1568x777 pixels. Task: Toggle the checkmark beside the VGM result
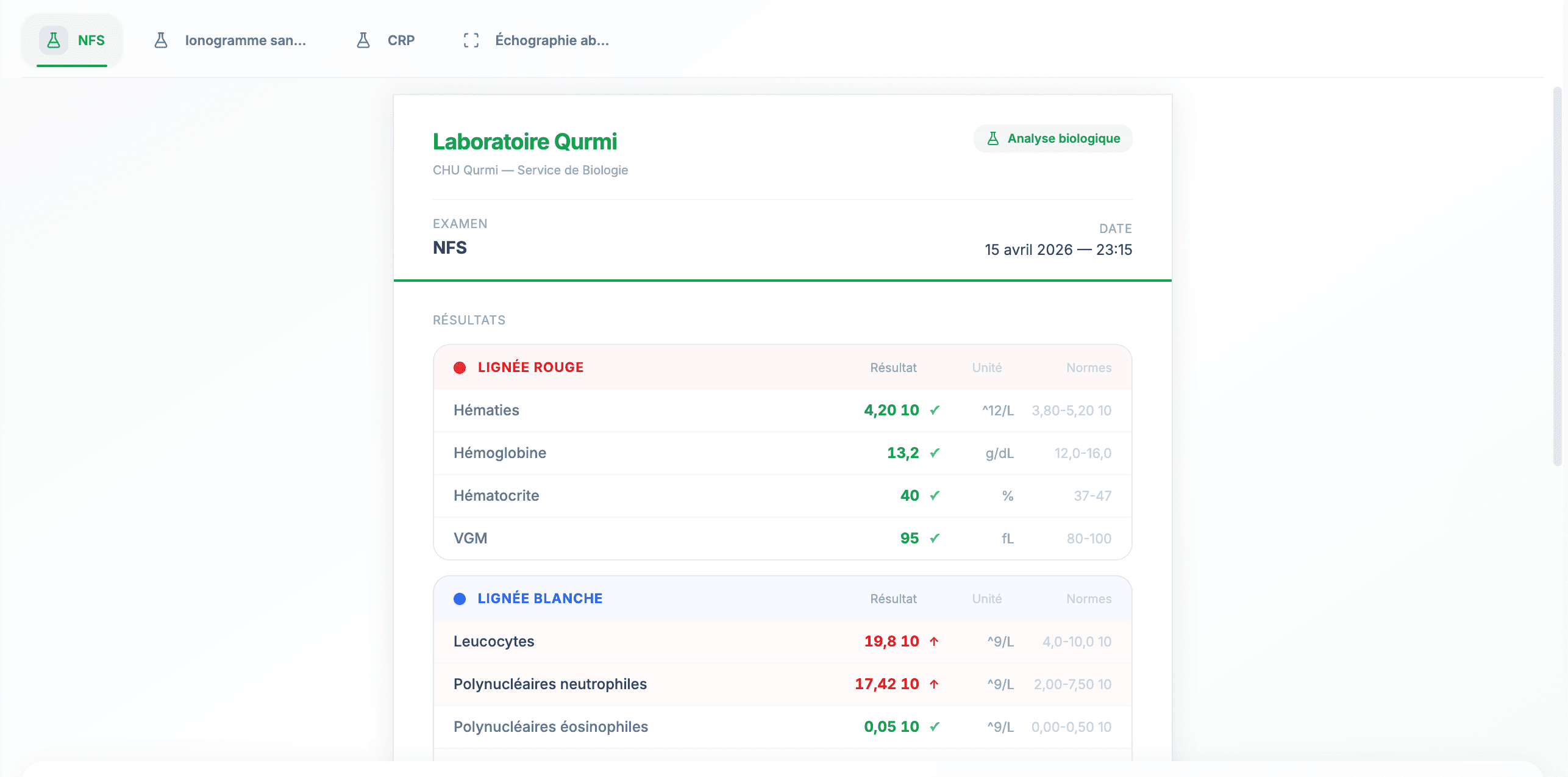pos(934,538)
